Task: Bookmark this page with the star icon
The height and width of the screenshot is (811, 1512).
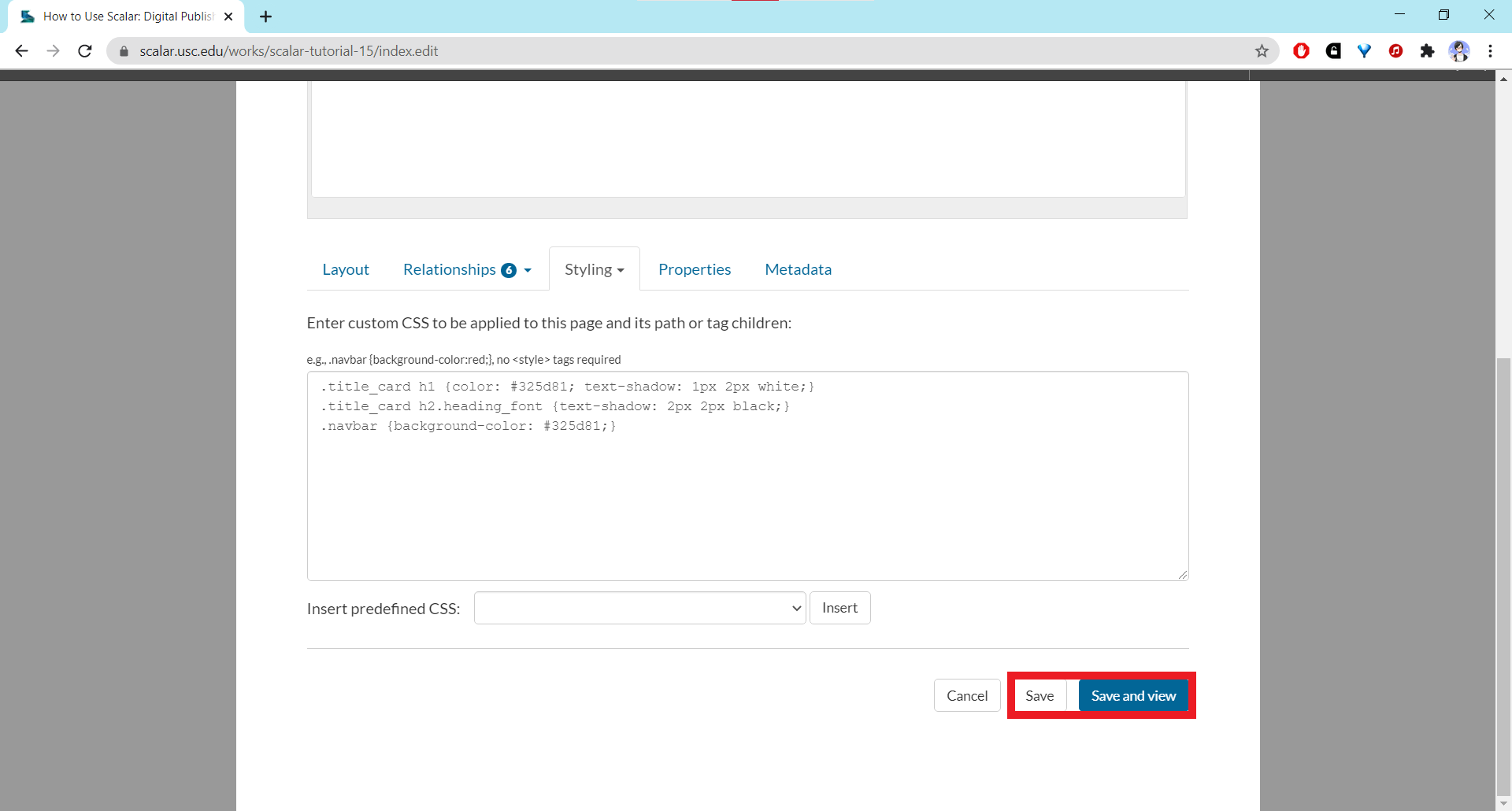Action: pos(1262,51)
